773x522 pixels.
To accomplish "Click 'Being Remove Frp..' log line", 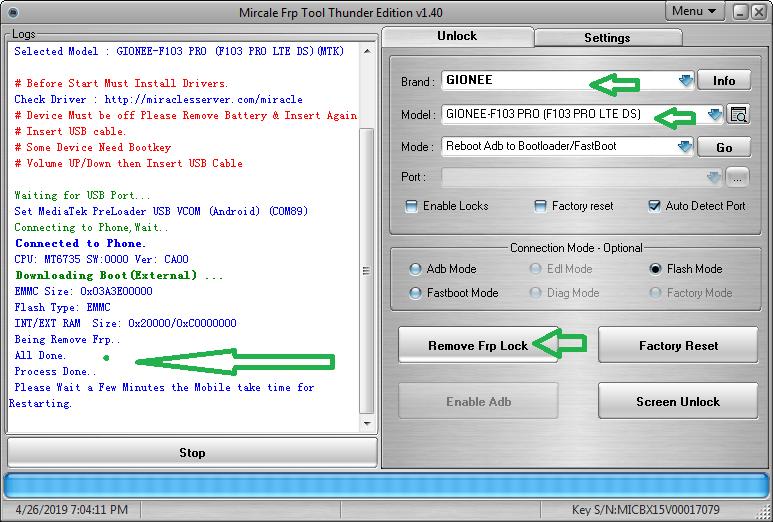I will tap(67, 340).
